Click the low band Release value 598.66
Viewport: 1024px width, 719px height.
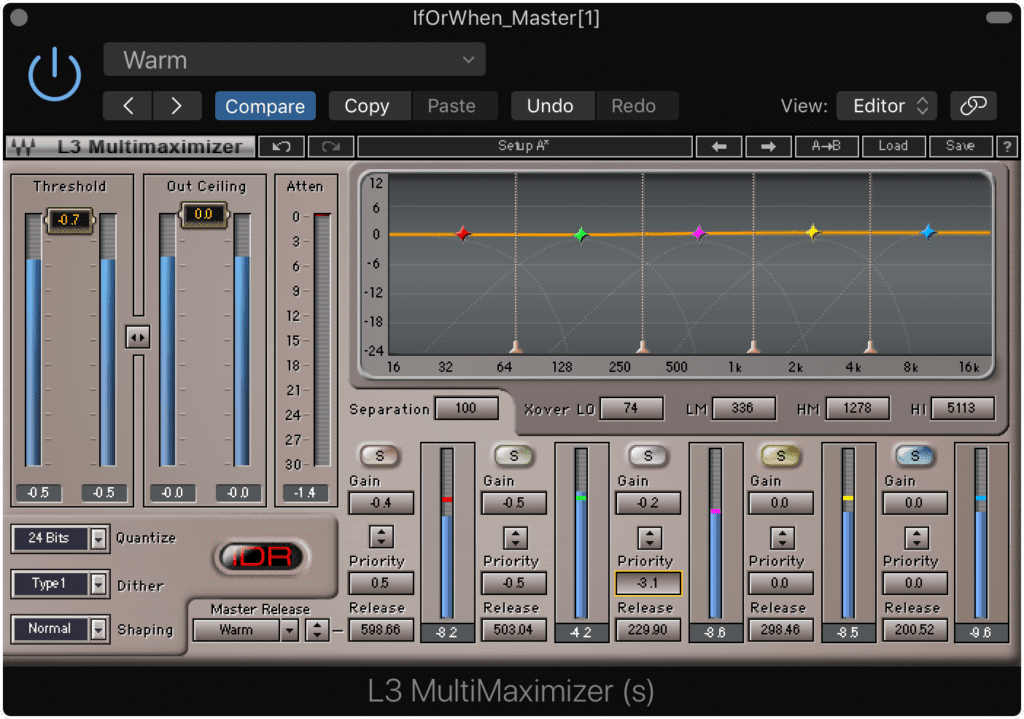tap(381, 630)
